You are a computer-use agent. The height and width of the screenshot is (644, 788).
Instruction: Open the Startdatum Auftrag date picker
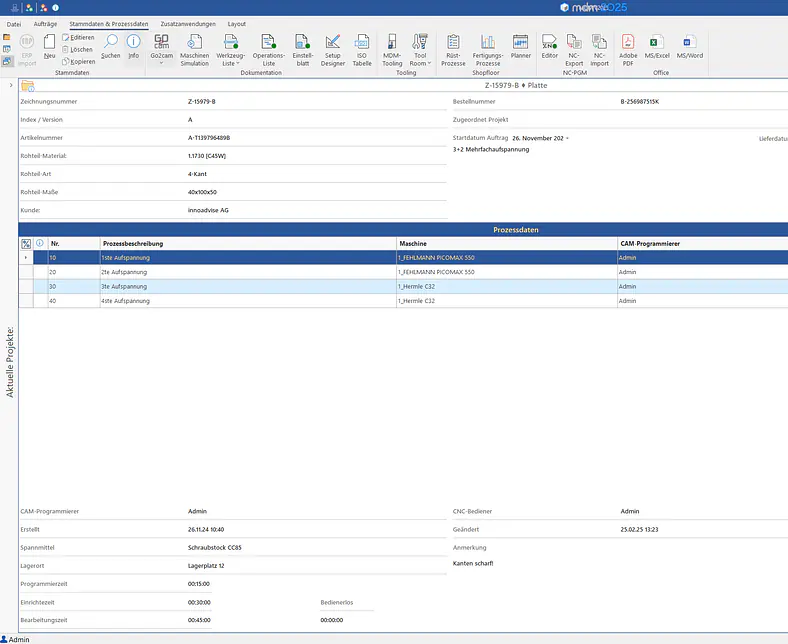(567, 138)
